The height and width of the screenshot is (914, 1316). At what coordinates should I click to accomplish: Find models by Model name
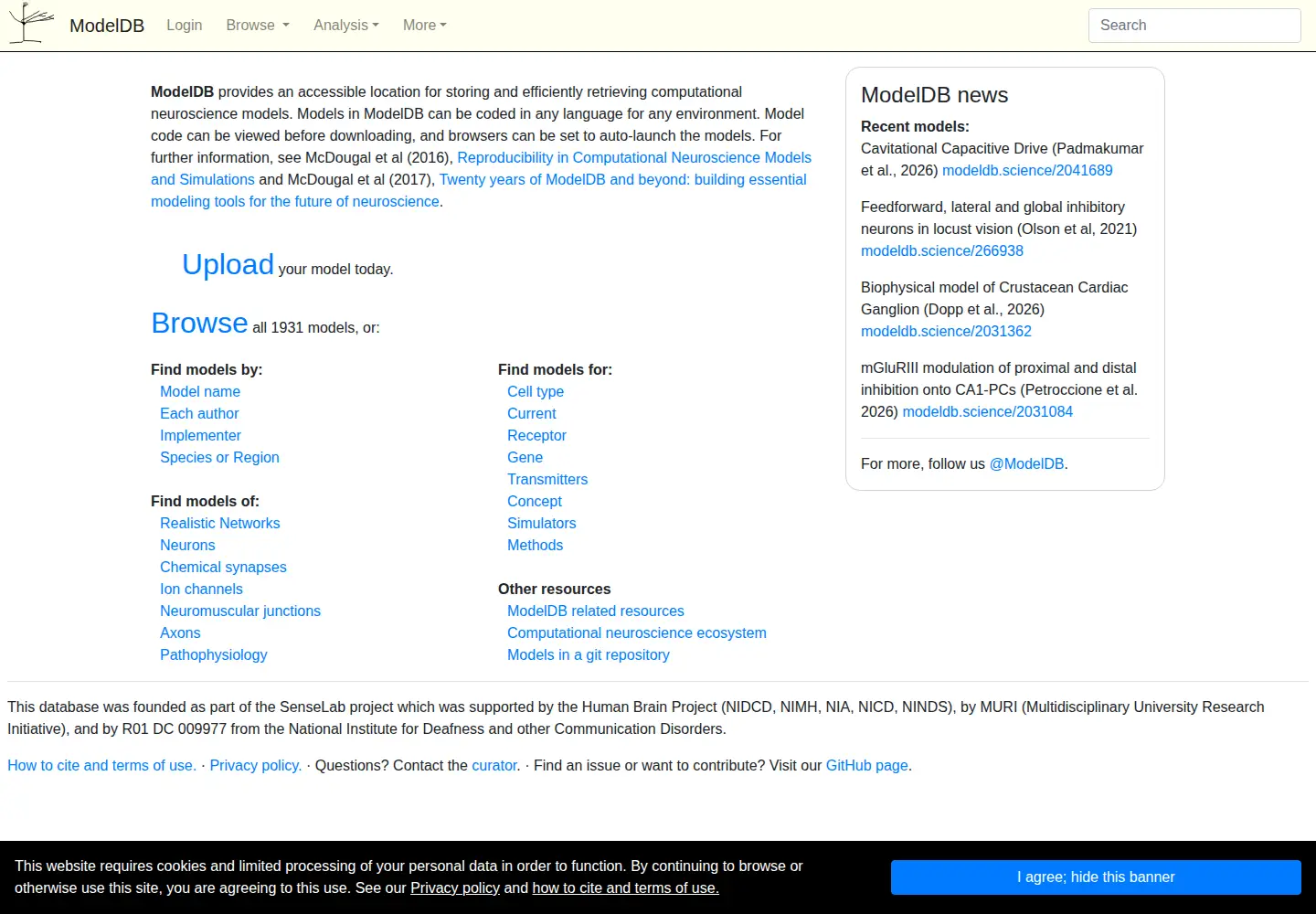click(x=200, y=391)
